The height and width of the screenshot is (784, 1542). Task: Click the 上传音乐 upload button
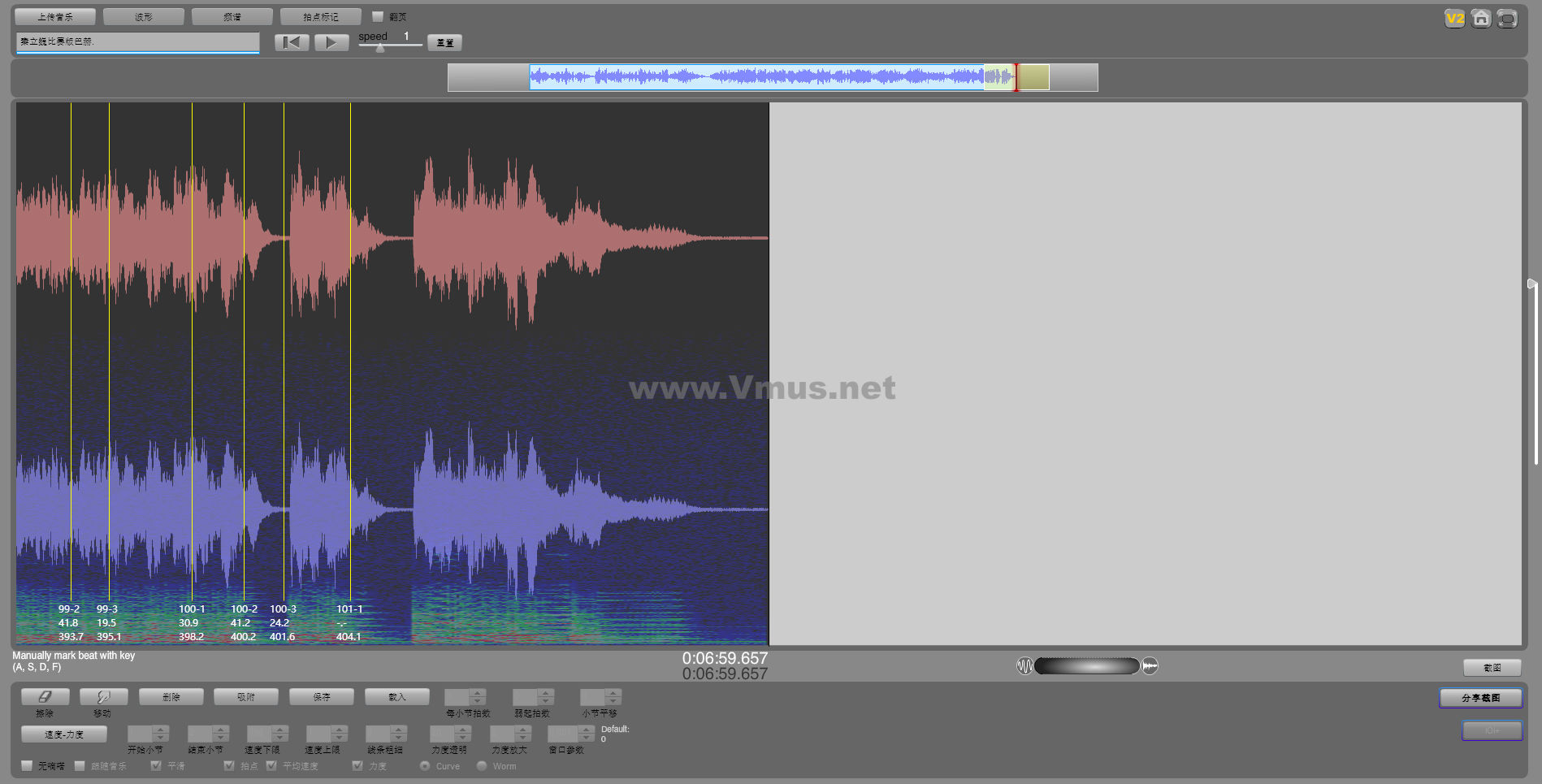pyautogui.click(x=55, y=16)
